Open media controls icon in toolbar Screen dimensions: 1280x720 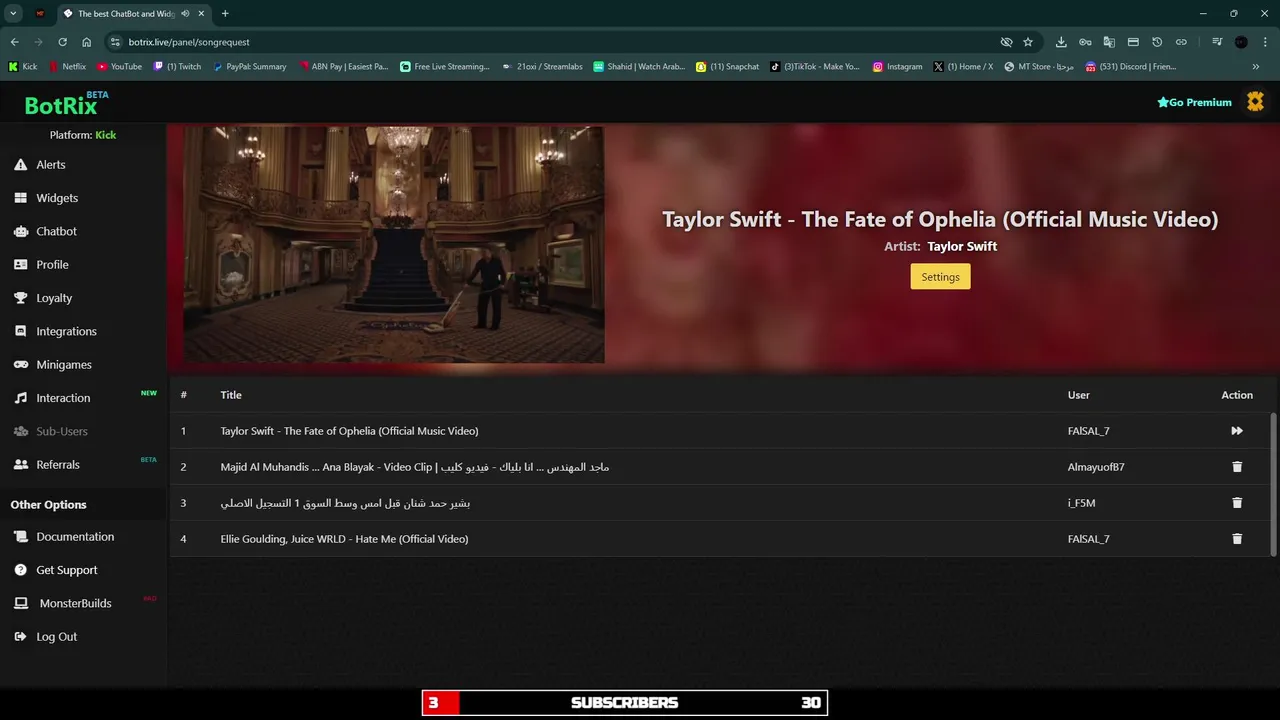click(x=1217, y=42)
